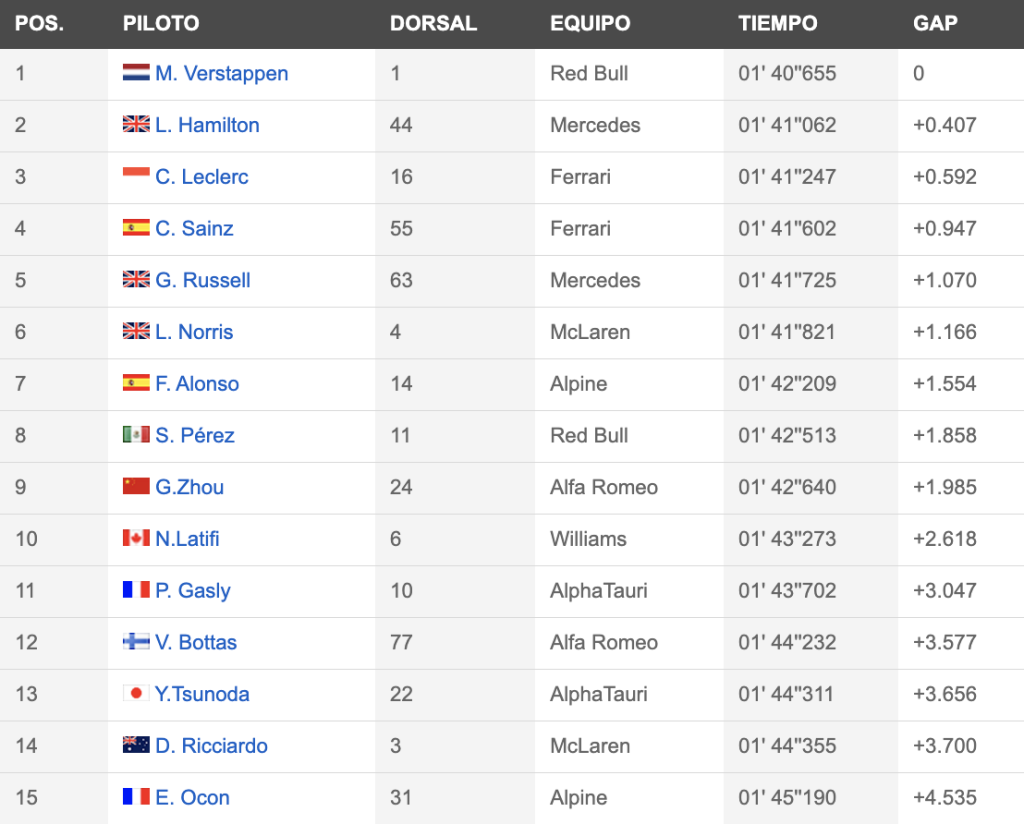Open G. Russell driver page

(x=202, y=280)
